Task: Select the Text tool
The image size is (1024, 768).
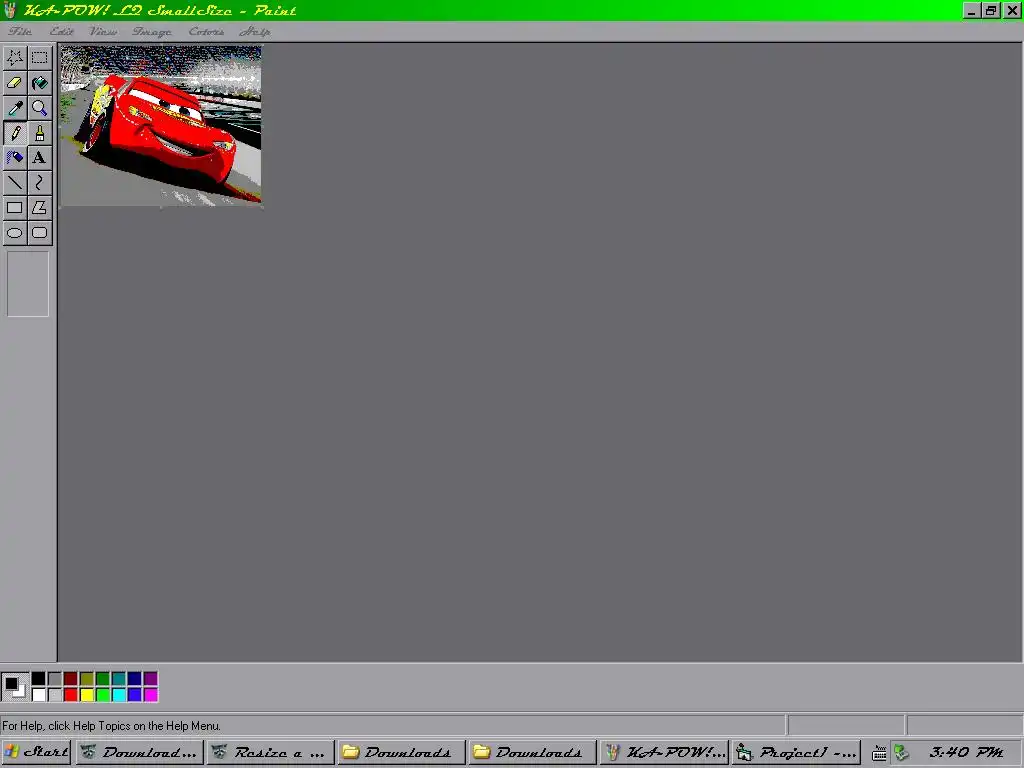Action: click(x=39, y=157)
